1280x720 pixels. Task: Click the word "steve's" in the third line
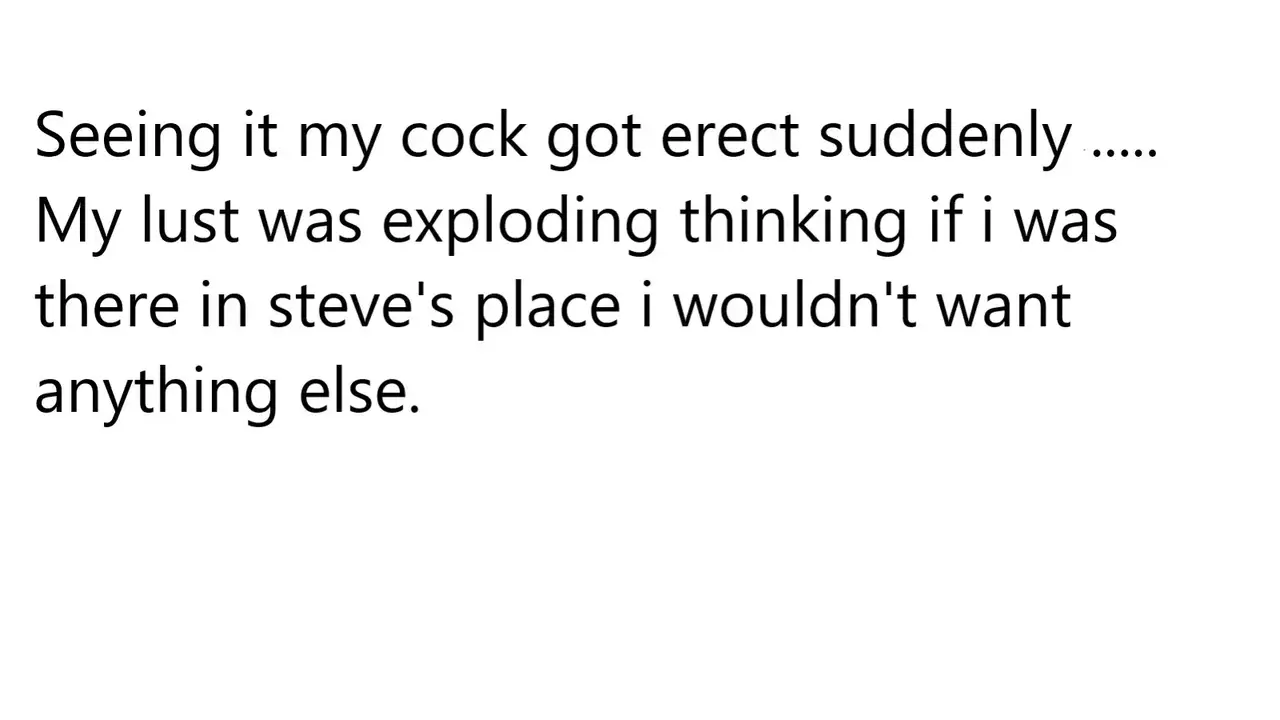(x=362, y=305)
